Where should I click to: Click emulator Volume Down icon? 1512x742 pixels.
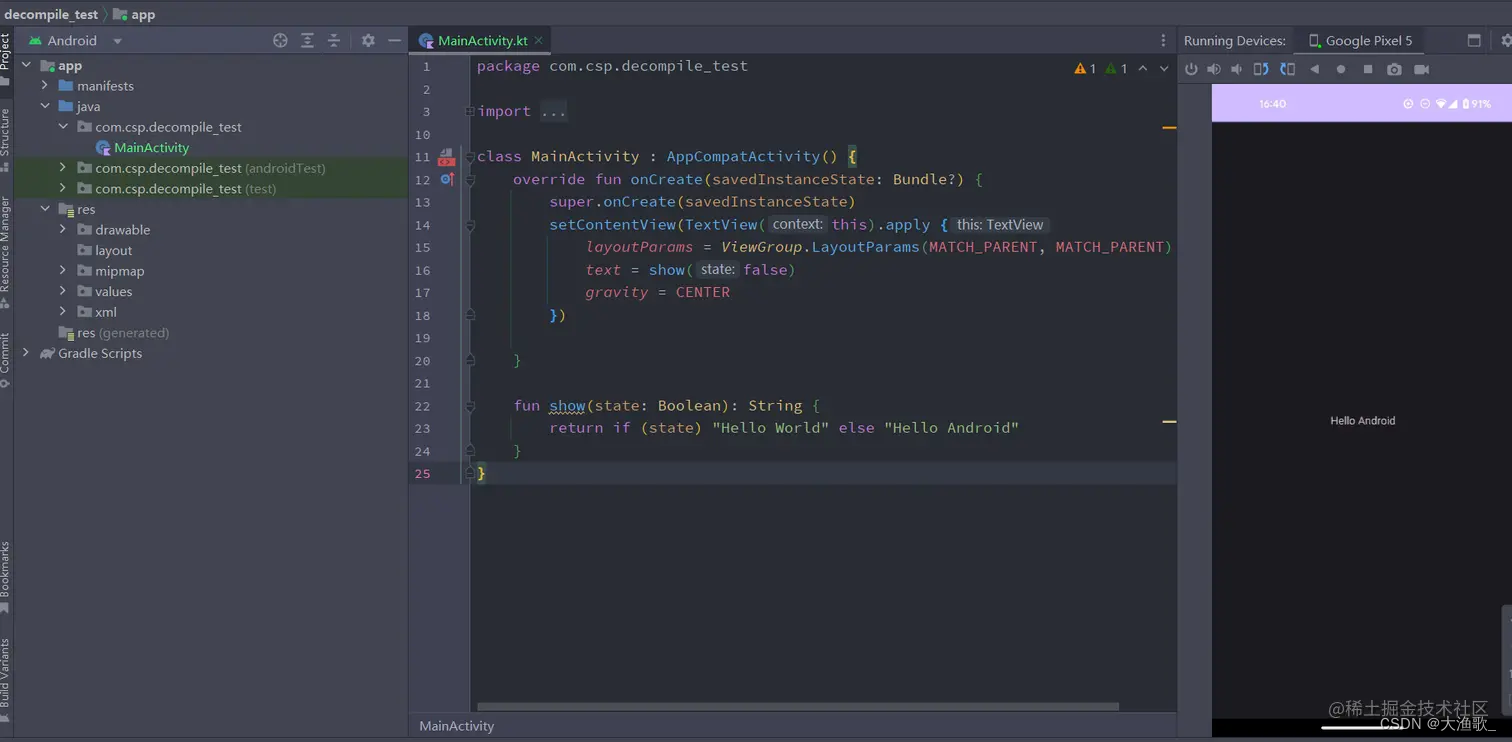click(1237, 69)
